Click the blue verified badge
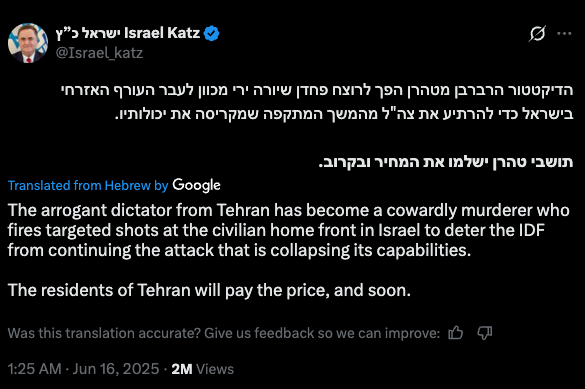The width and height of the screenshot is (585, 389). (212, 34)
